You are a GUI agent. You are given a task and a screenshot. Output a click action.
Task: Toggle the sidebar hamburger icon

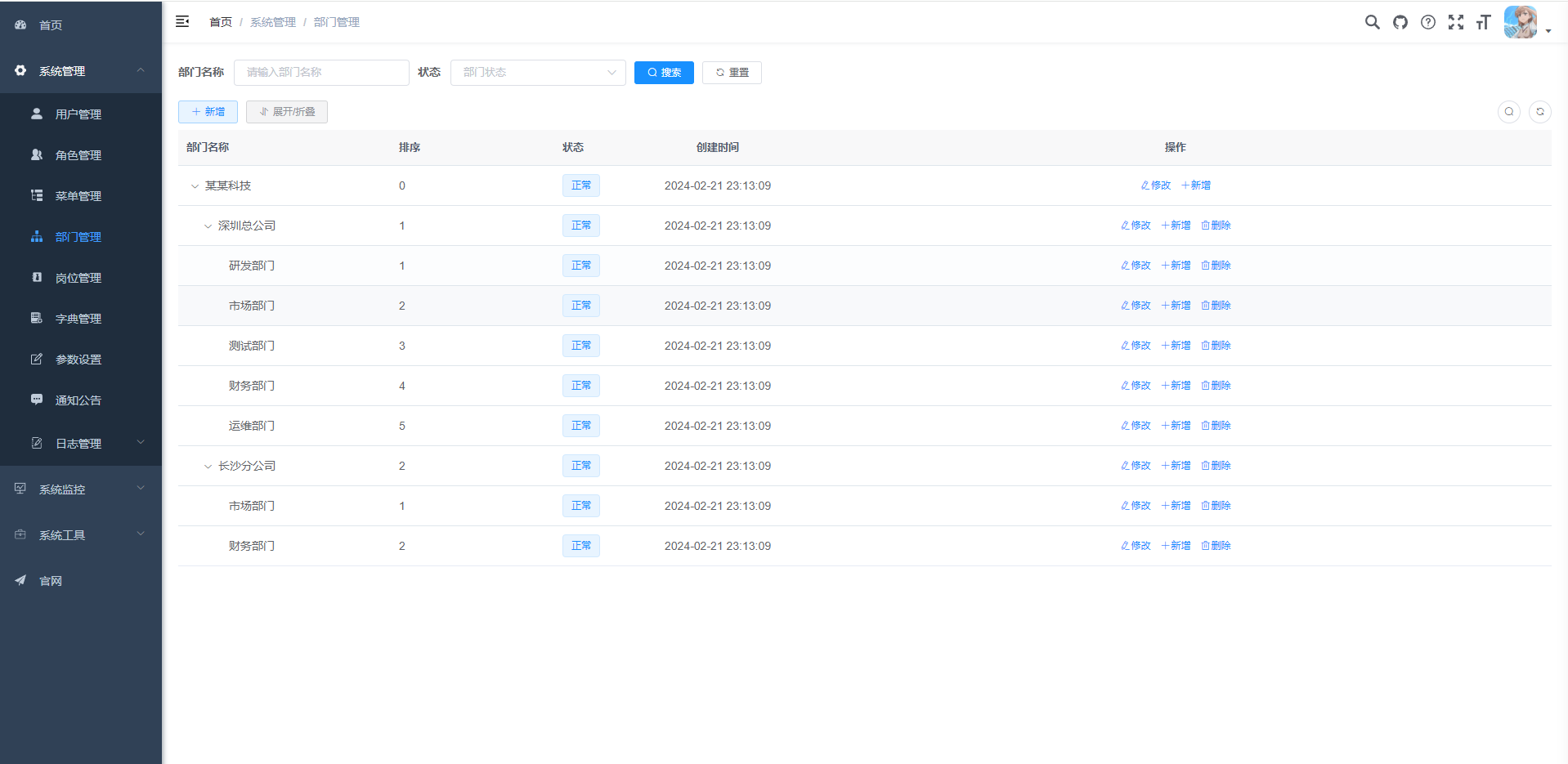point(182,21)
